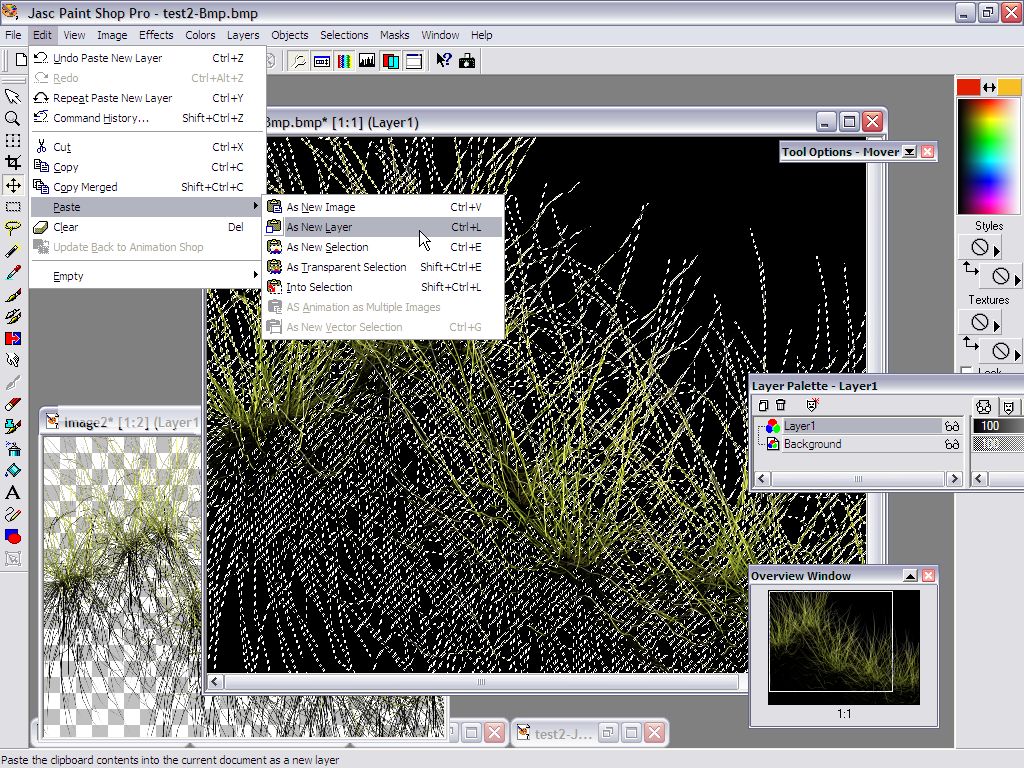The width and height of the screenshot is (1024, 768).
Task: Select the Flood Fill tool
Action: click(13, 471)
